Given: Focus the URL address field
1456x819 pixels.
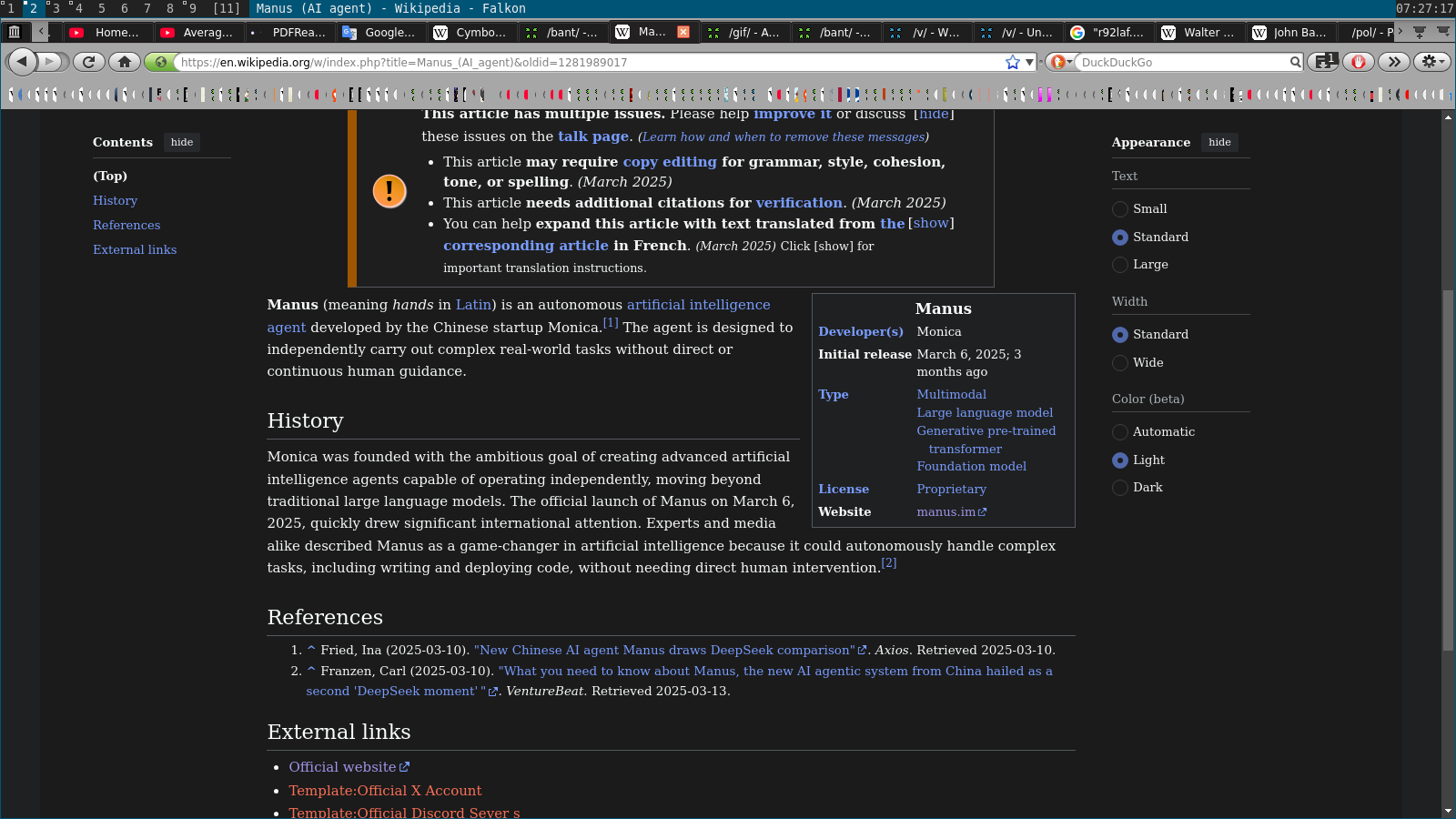Looking at the screenshot, I should point(589,62).
